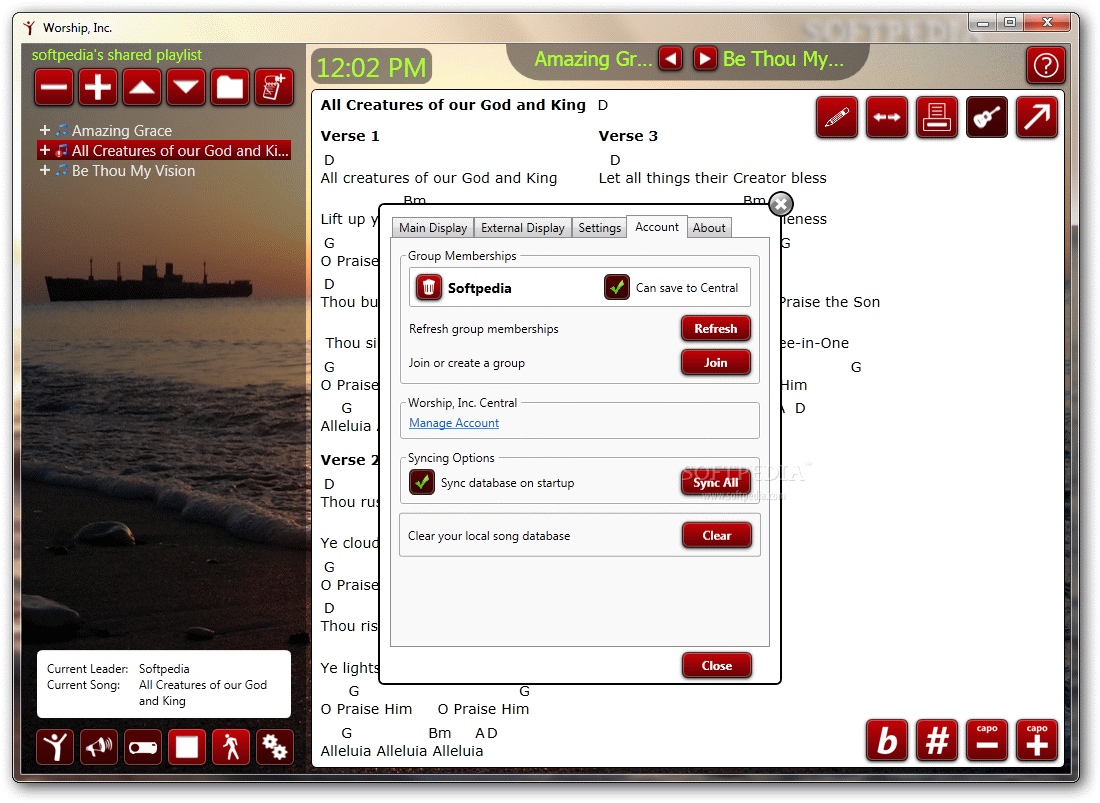Click the diagonal arrow external display icon
1100x803 pixels.
[1037, 117]
